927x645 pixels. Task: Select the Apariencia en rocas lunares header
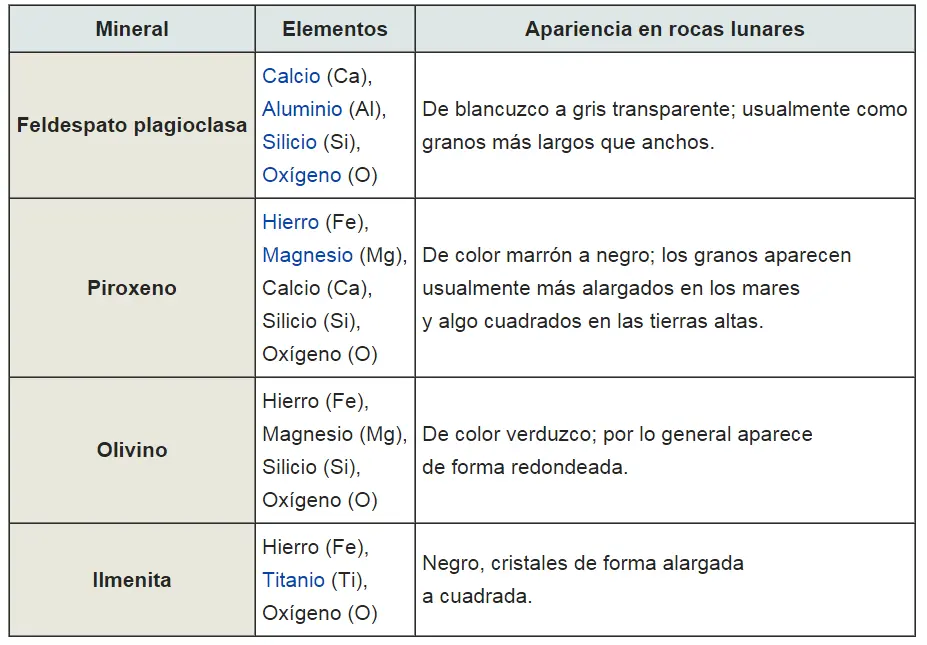tap(665, 29)
